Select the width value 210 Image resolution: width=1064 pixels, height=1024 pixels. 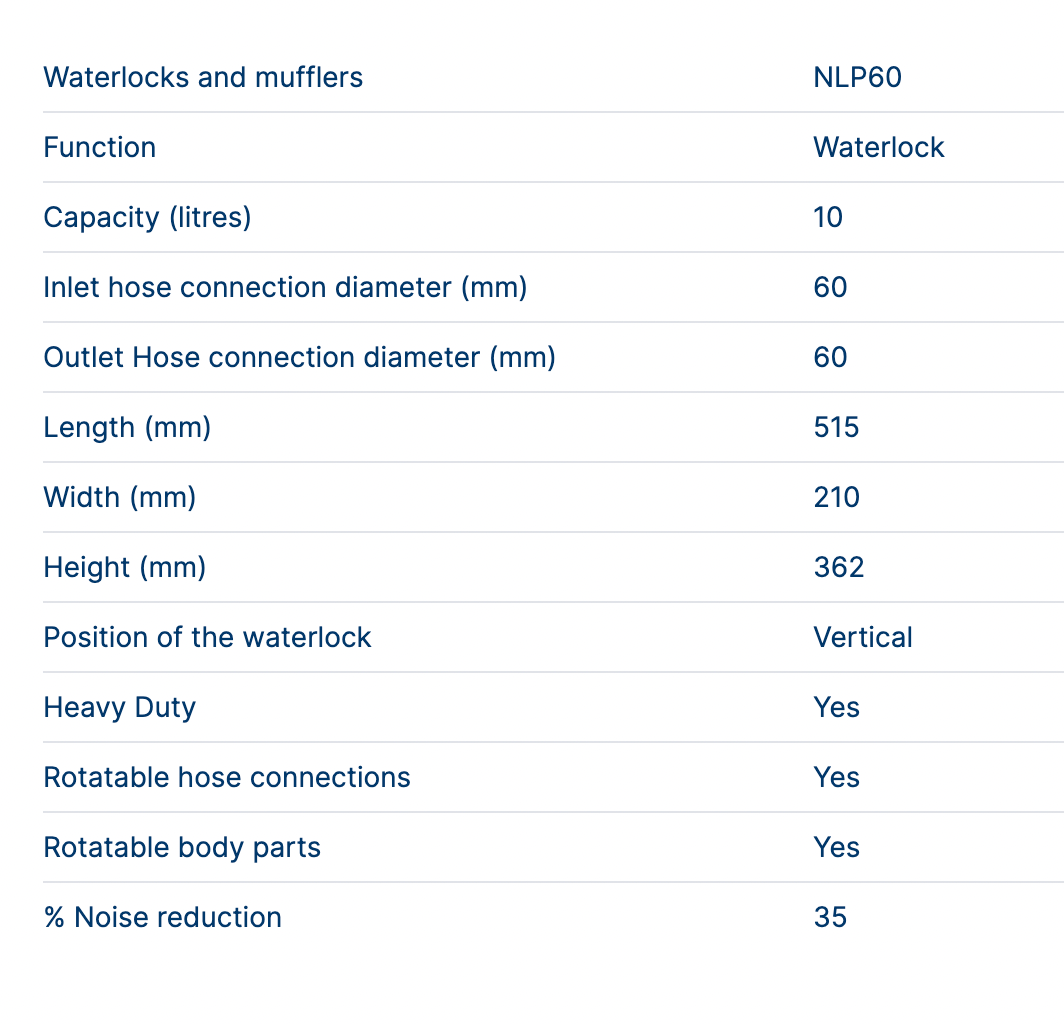coord(836,497)
